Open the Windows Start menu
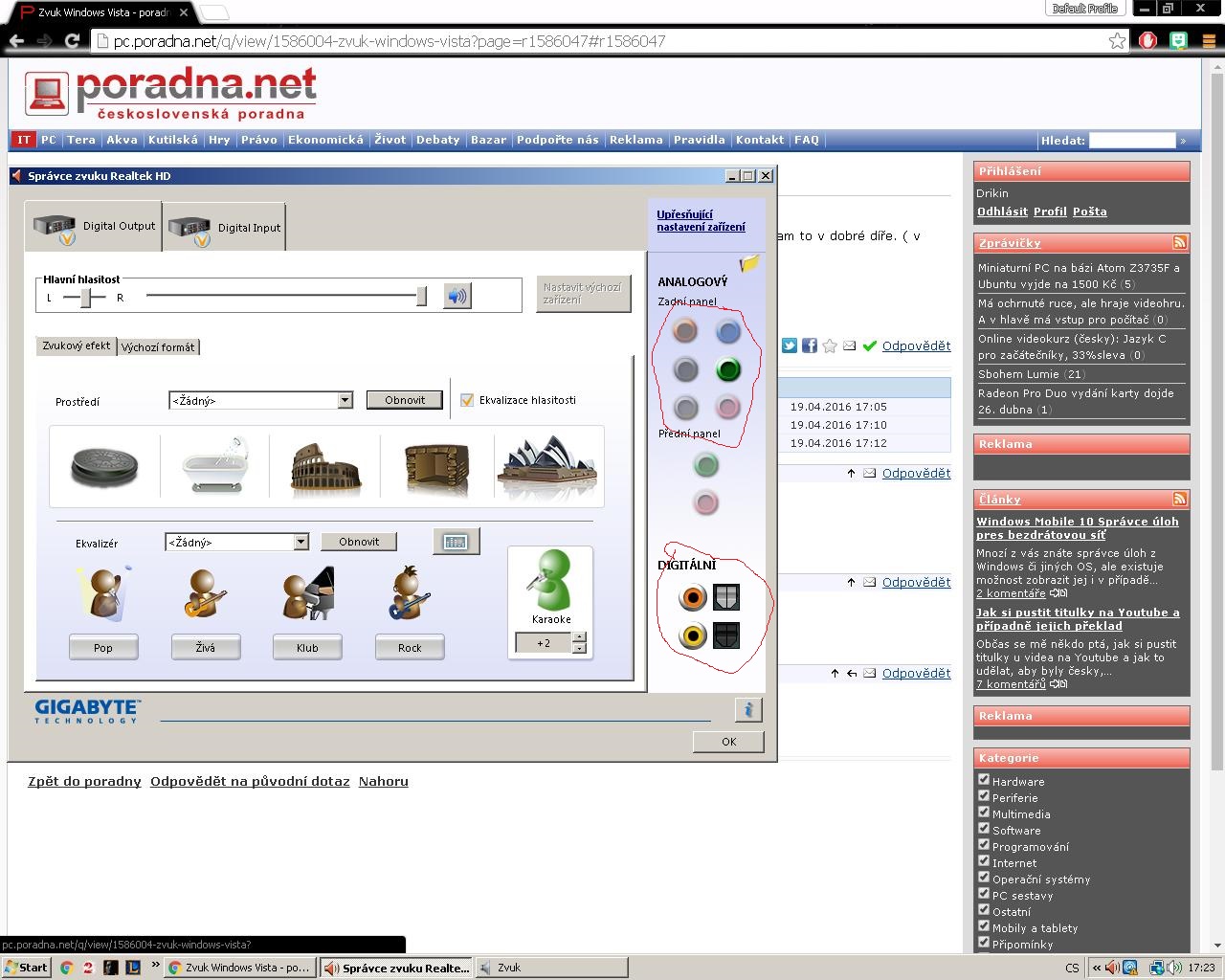Image resolution: width=1225 pixels, height=980 pixels. click(26, 968)
